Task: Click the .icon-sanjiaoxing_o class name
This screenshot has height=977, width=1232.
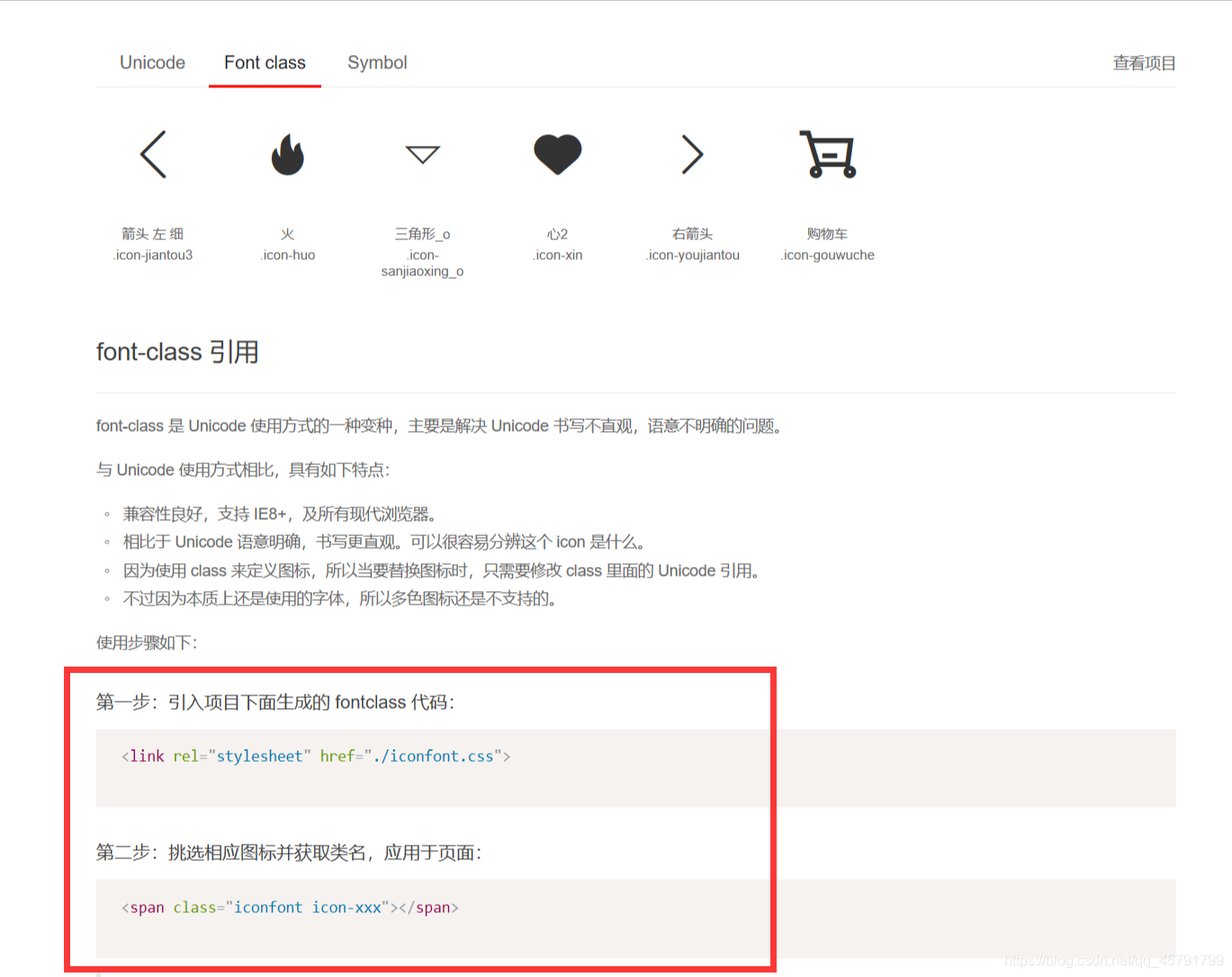Action: 423,263
